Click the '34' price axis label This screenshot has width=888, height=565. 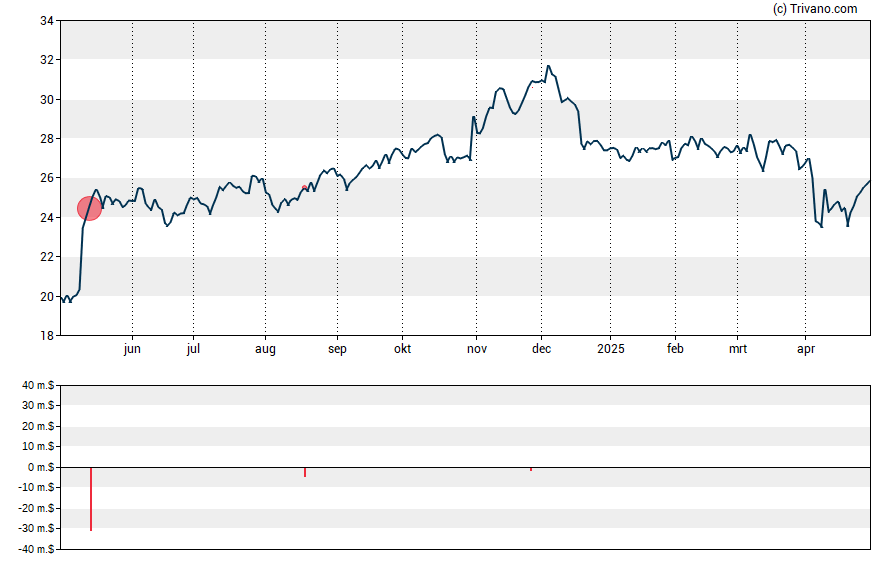pyautogui.click(x=47, y=21)
